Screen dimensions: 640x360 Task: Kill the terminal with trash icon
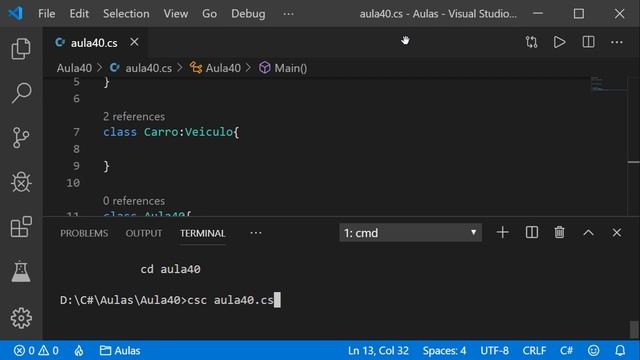pyautogui.click(x=559, y=233)
